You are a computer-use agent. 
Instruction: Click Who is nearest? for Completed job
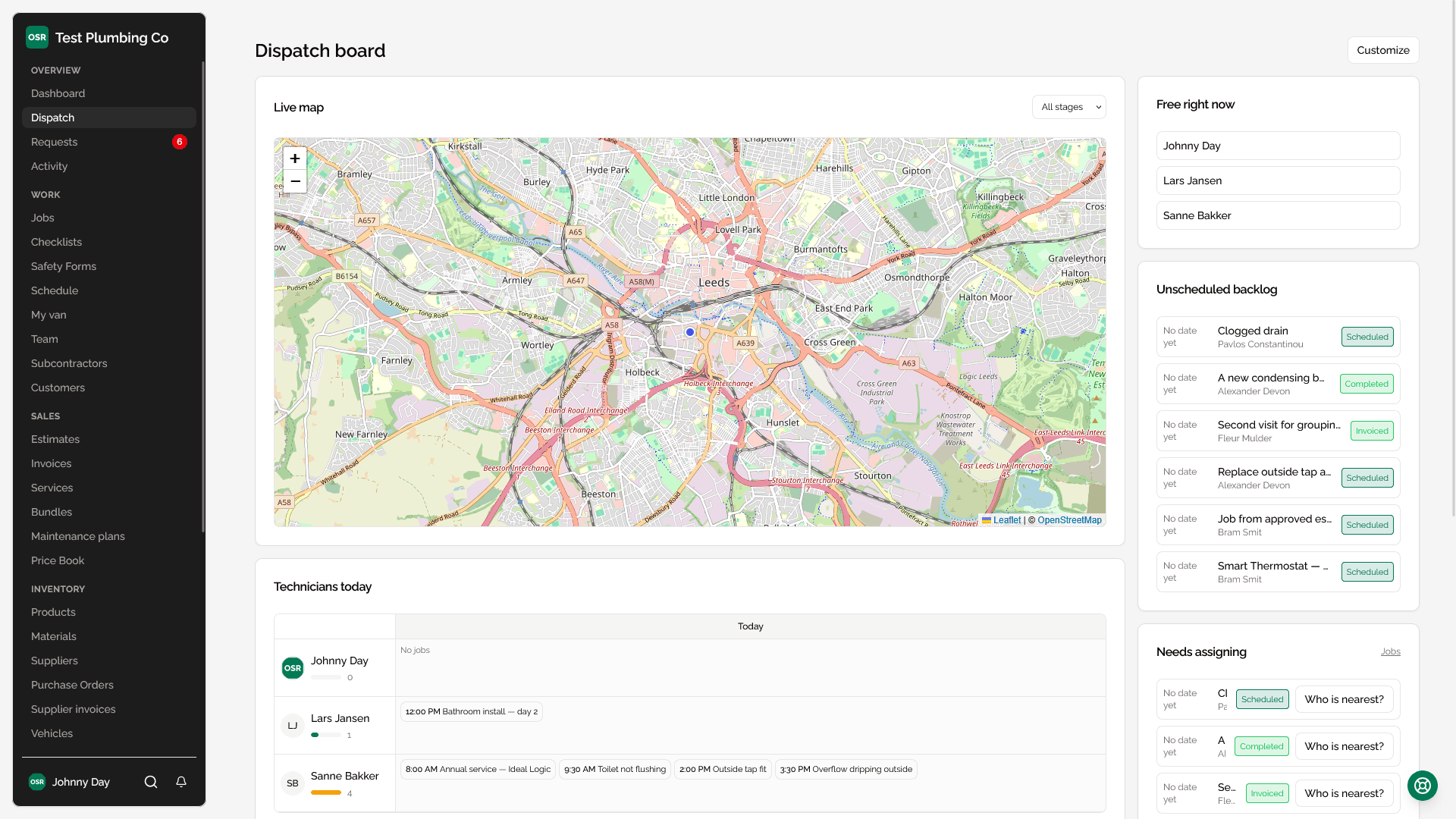click(1344, 746)
